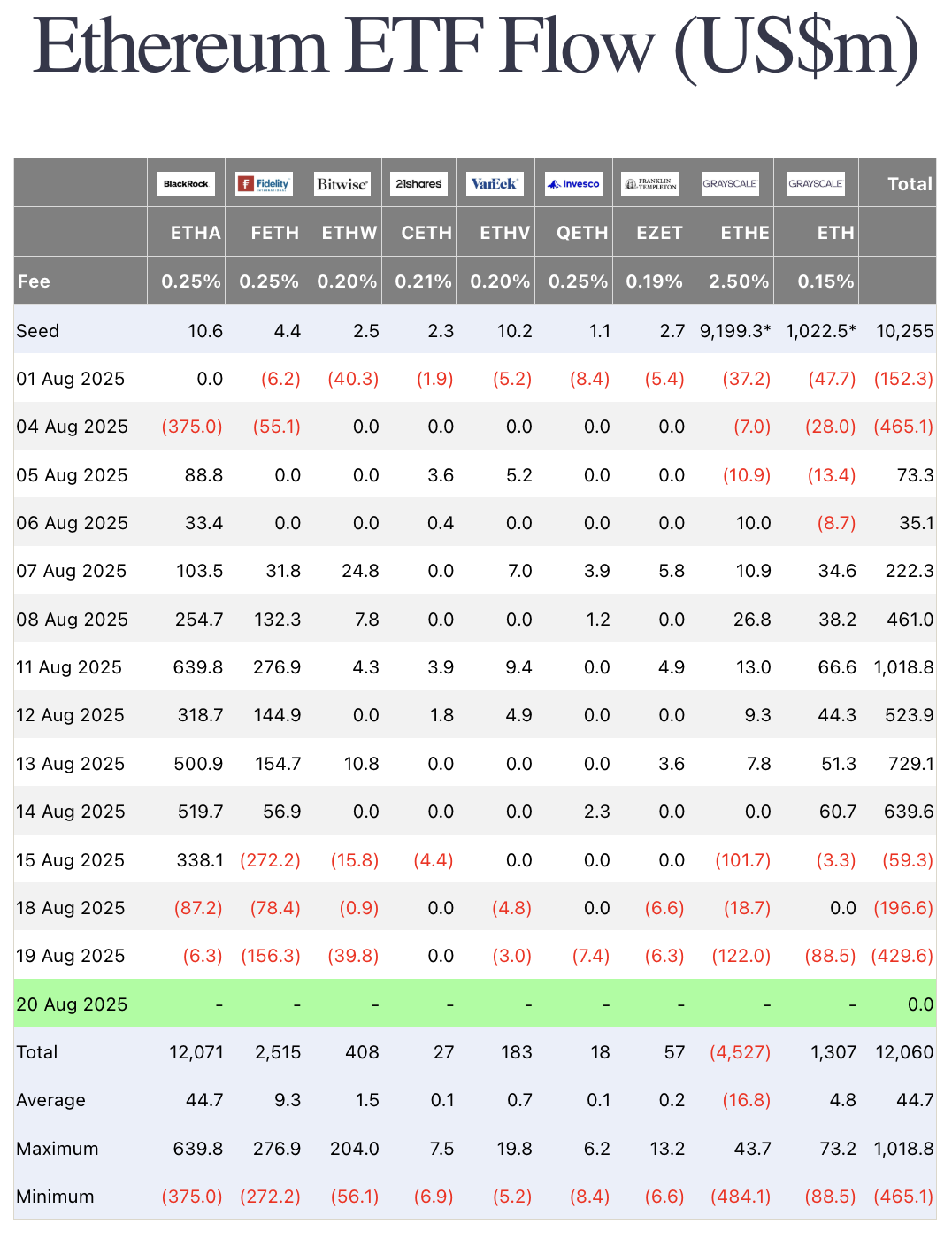Click the VanEck logo in header
This screenshot has width=952, height=1239.
tap(495, 184)
